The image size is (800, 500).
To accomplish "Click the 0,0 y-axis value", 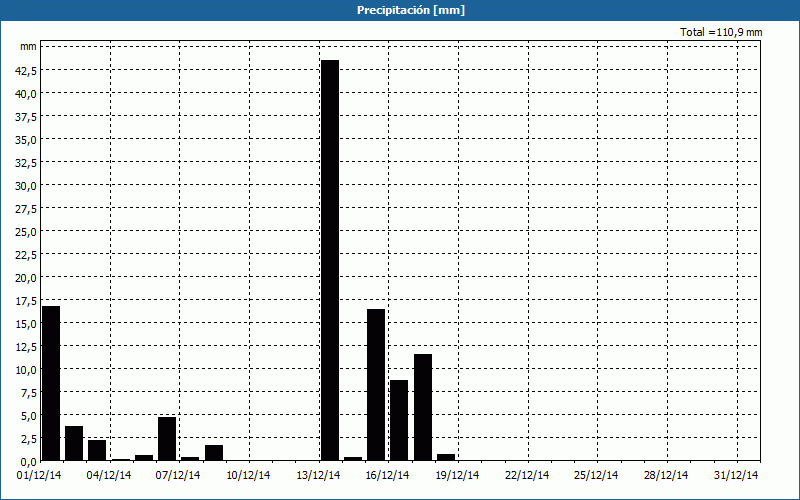I will click(28, 461).
